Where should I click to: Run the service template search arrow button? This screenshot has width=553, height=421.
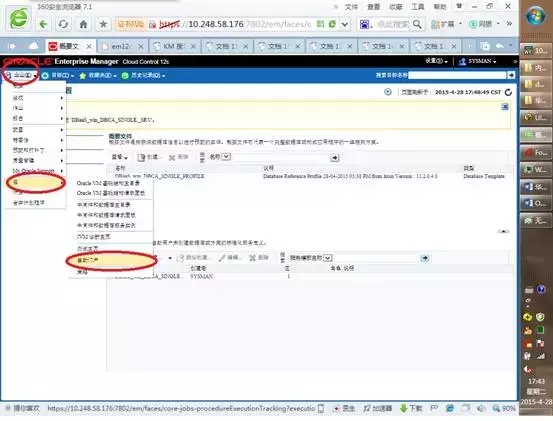tap(425, 258)
